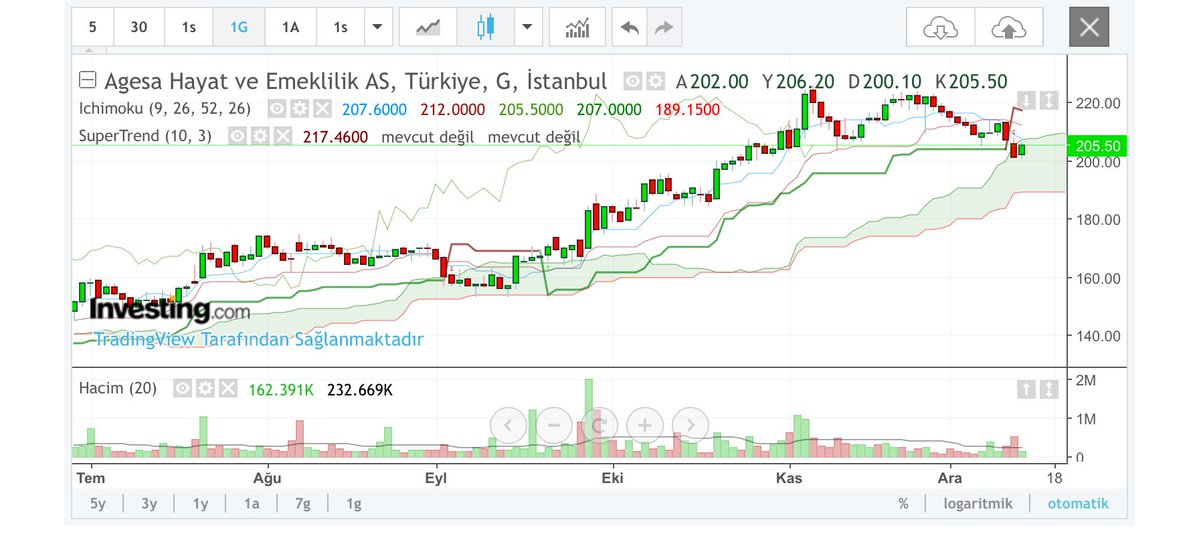Open TradingView Tarafından Sağlanmaktadır link
This screenshot has width=1199, height=554.
click(x=258, y=340)
